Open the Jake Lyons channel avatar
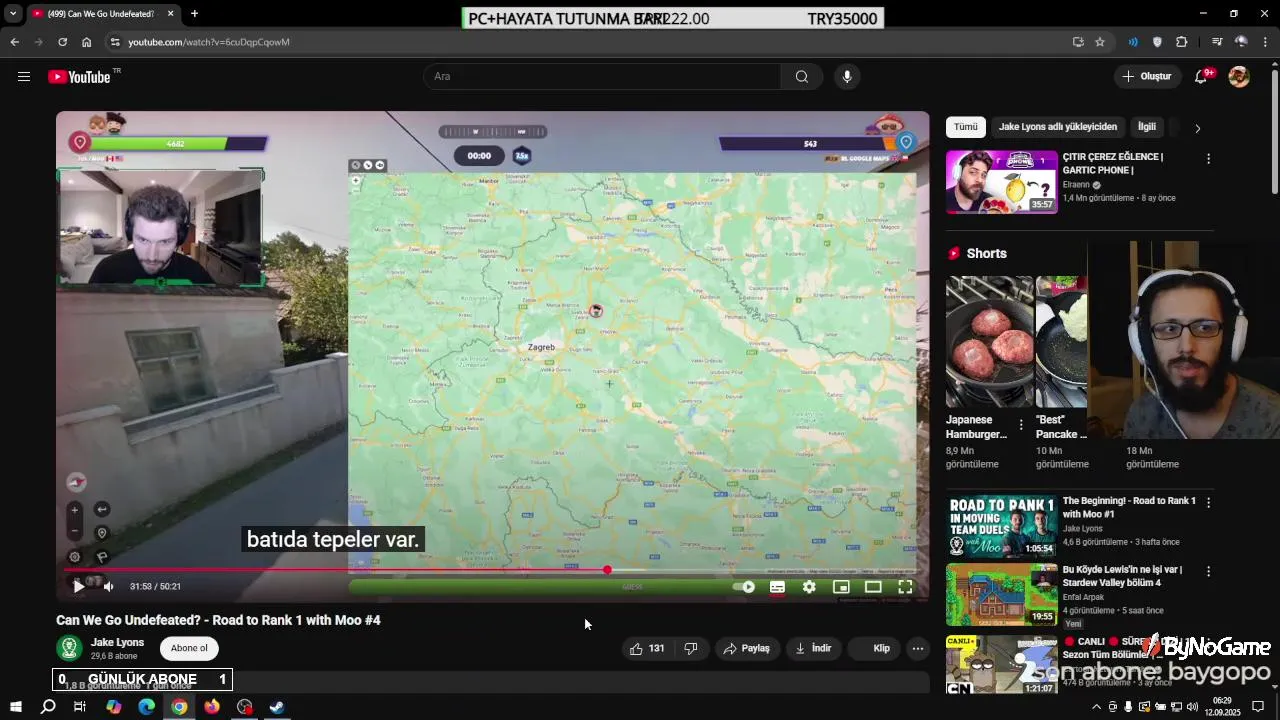Image resolution: width=1280 pixels, height=720 pixels. tap(69, 648)
